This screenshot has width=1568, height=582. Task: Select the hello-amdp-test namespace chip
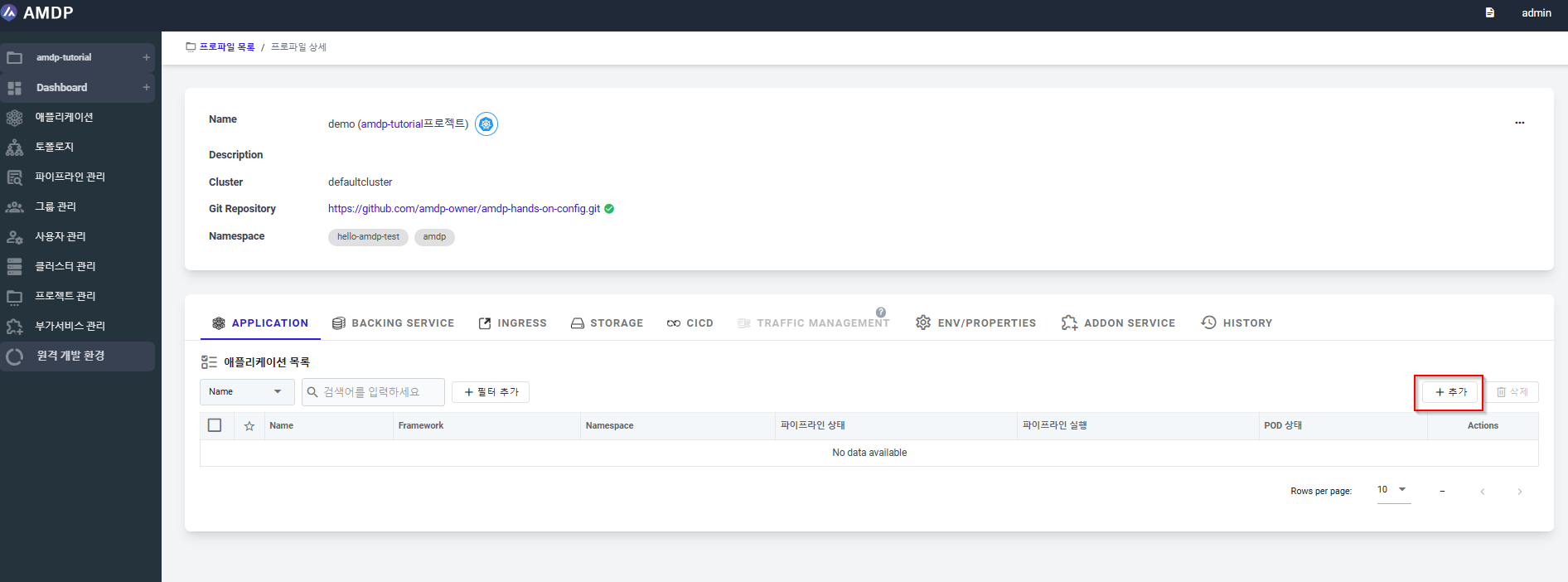pyautogui.click(x=368, y=237)
